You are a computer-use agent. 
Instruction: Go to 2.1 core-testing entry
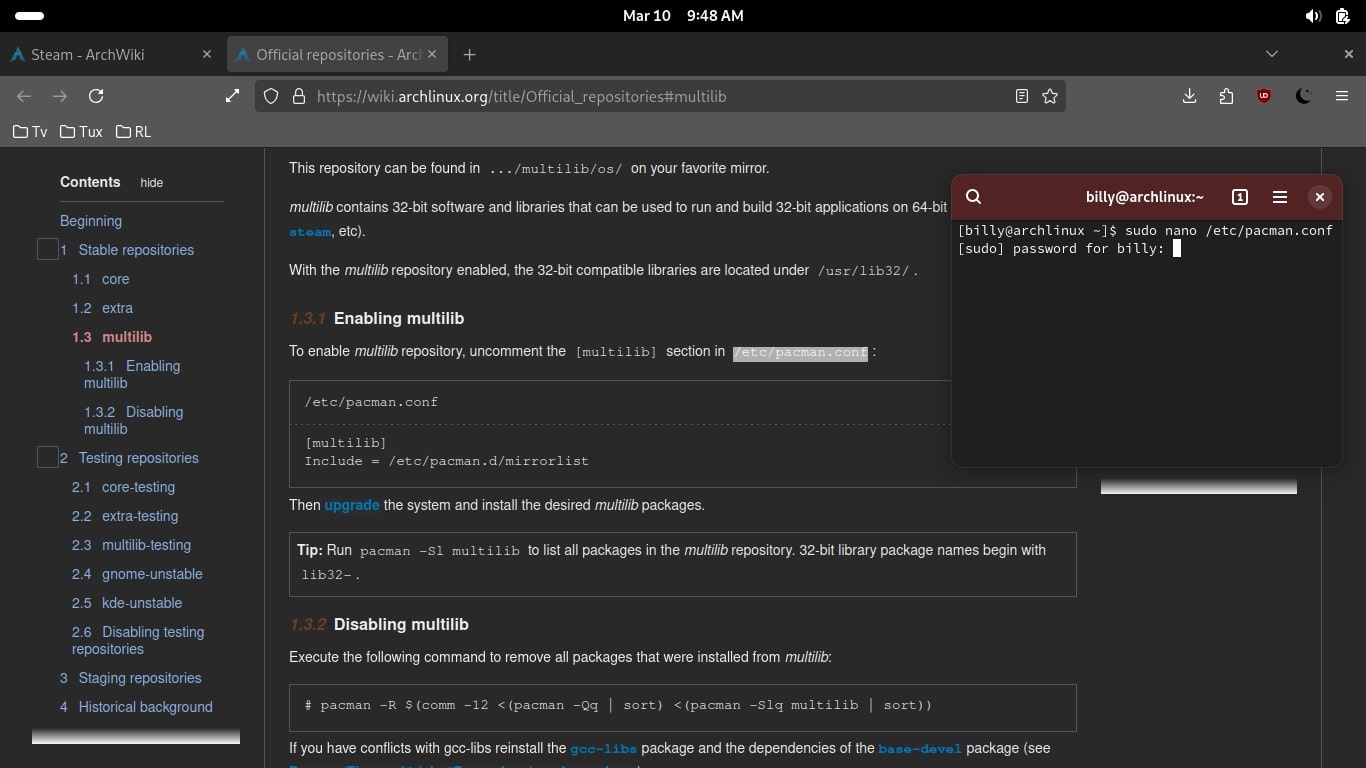[123, 487]
